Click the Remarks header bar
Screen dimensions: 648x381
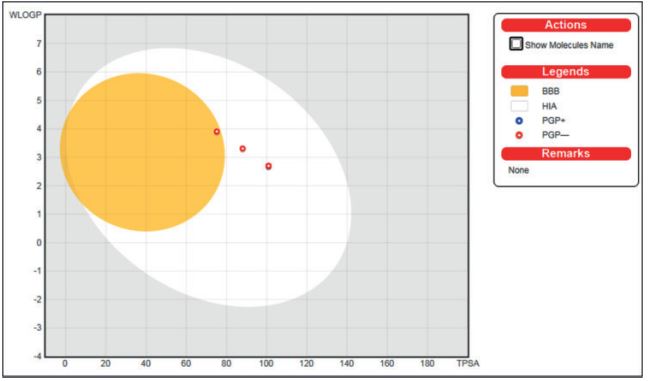[566, 154]
